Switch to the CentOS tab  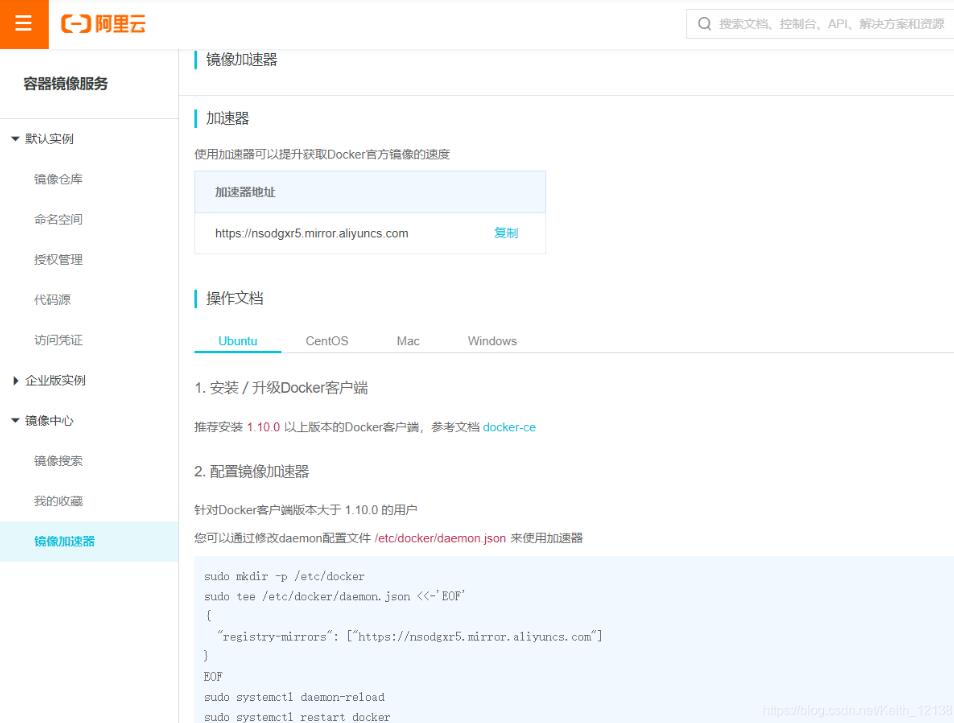pos(326,340)
